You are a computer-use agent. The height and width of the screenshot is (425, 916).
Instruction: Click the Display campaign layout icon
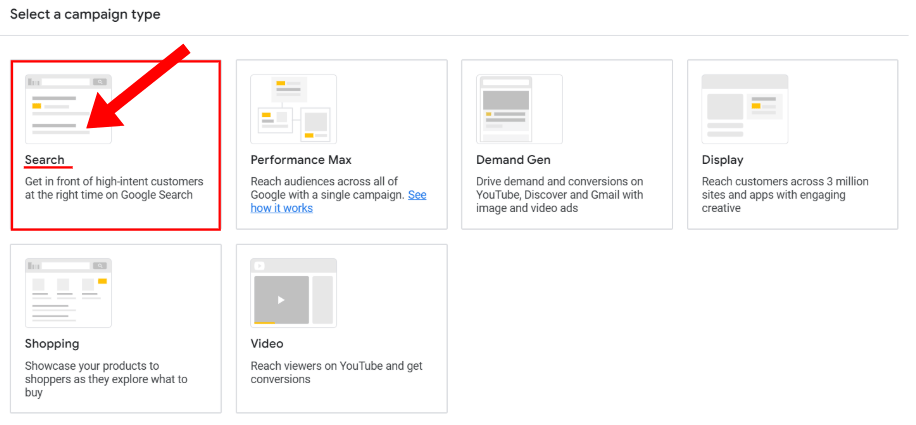coord(744,108)
